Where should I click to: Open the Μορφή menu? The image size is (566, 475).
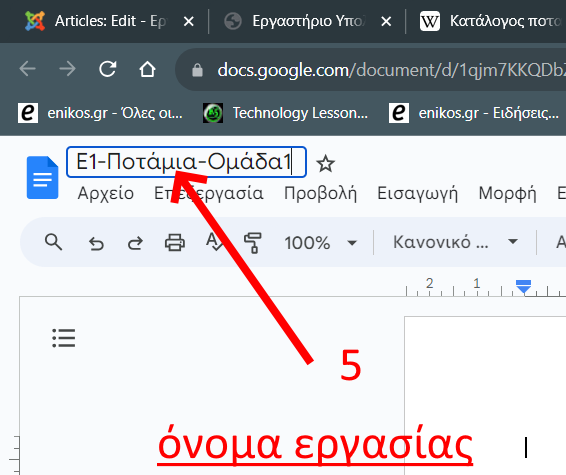[507, 193]
